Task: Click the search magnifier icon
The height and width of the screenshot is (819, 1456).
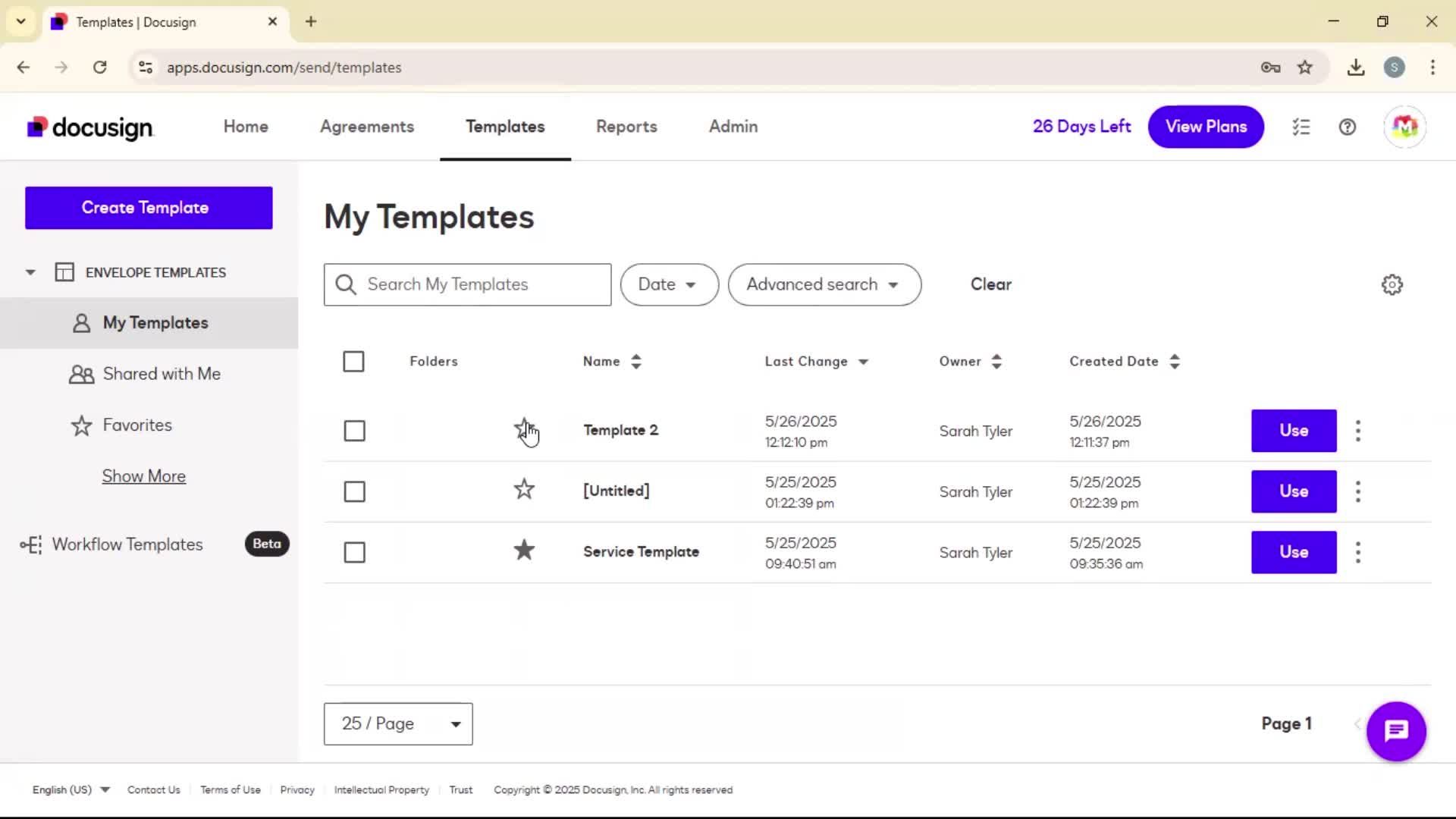Action: pos(346,284)
